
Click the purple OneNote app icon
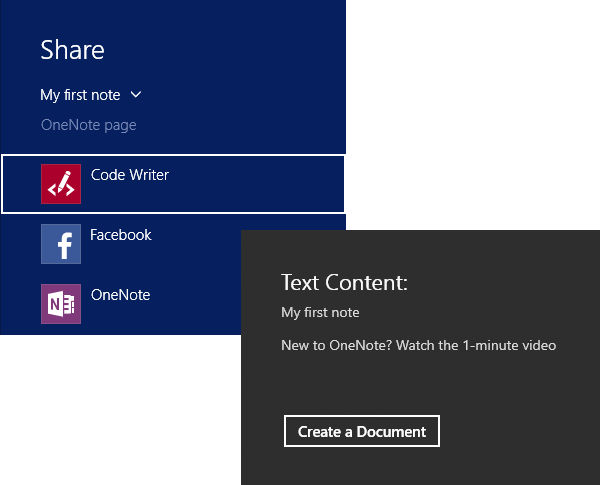click(x=61, y=304)
